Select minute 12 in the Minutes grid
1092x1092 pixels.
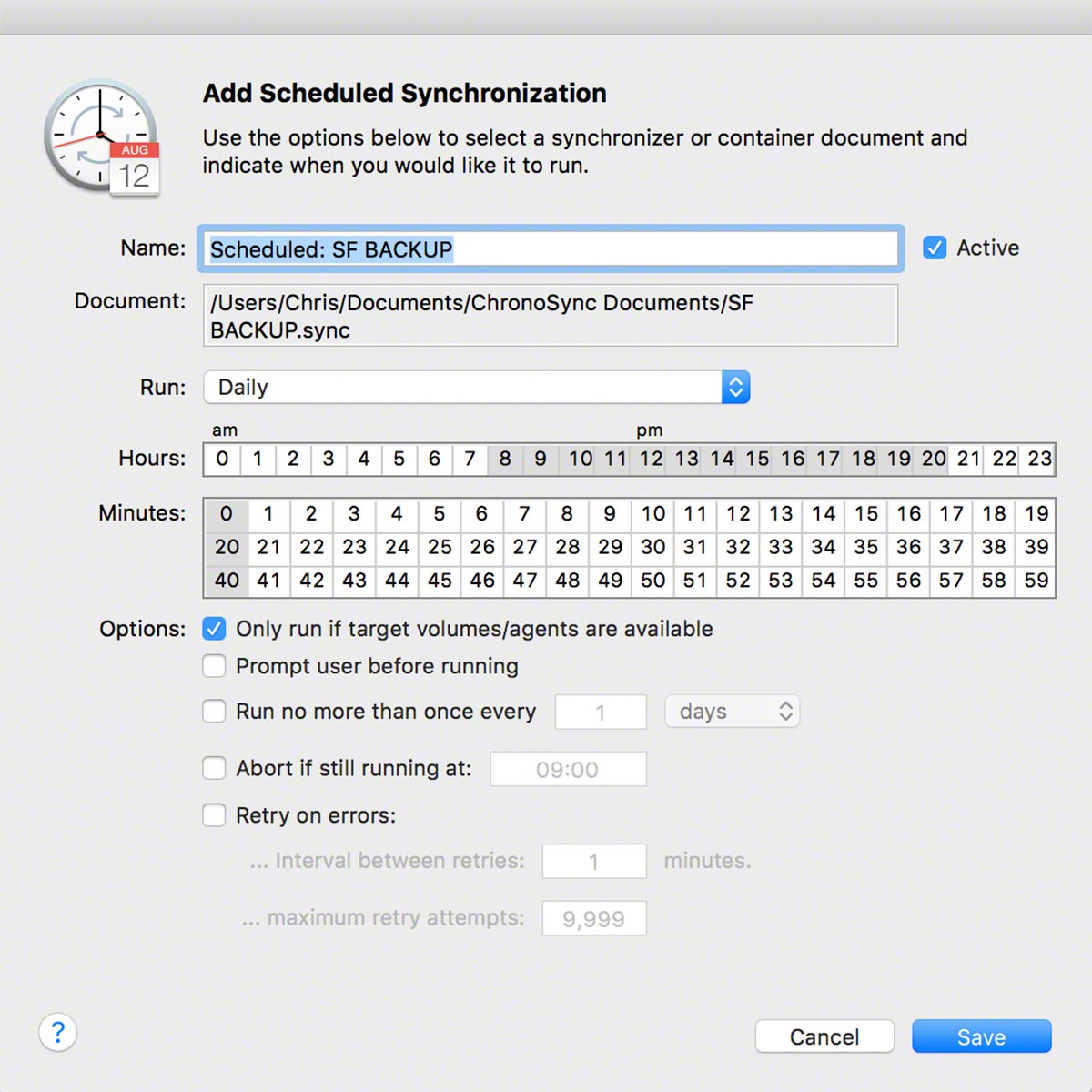[x=738, y=513]
